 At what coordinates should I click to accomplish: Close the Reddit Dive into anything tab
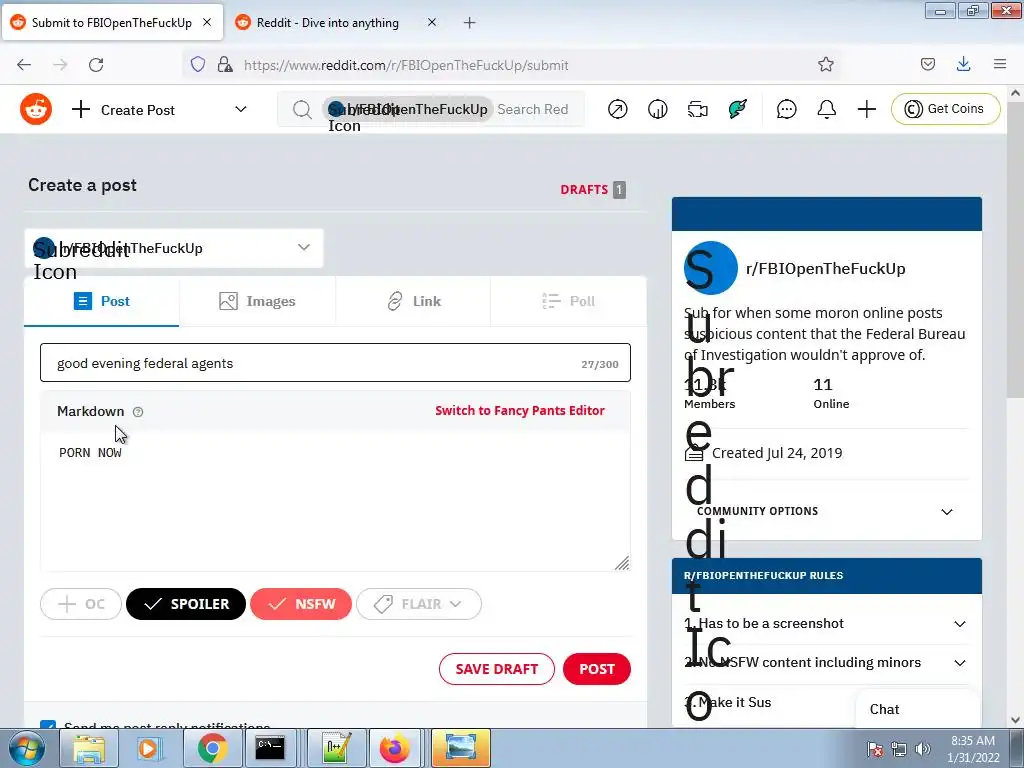click(432, 22)
